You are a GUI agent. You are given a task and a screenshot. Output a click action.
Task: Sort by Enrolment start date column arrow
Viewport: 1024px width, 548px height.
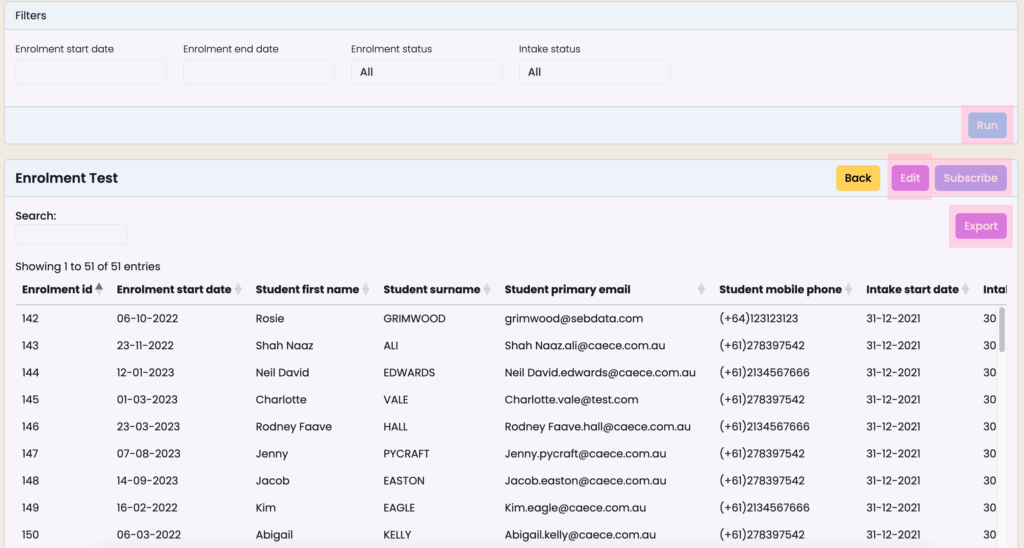238,289
